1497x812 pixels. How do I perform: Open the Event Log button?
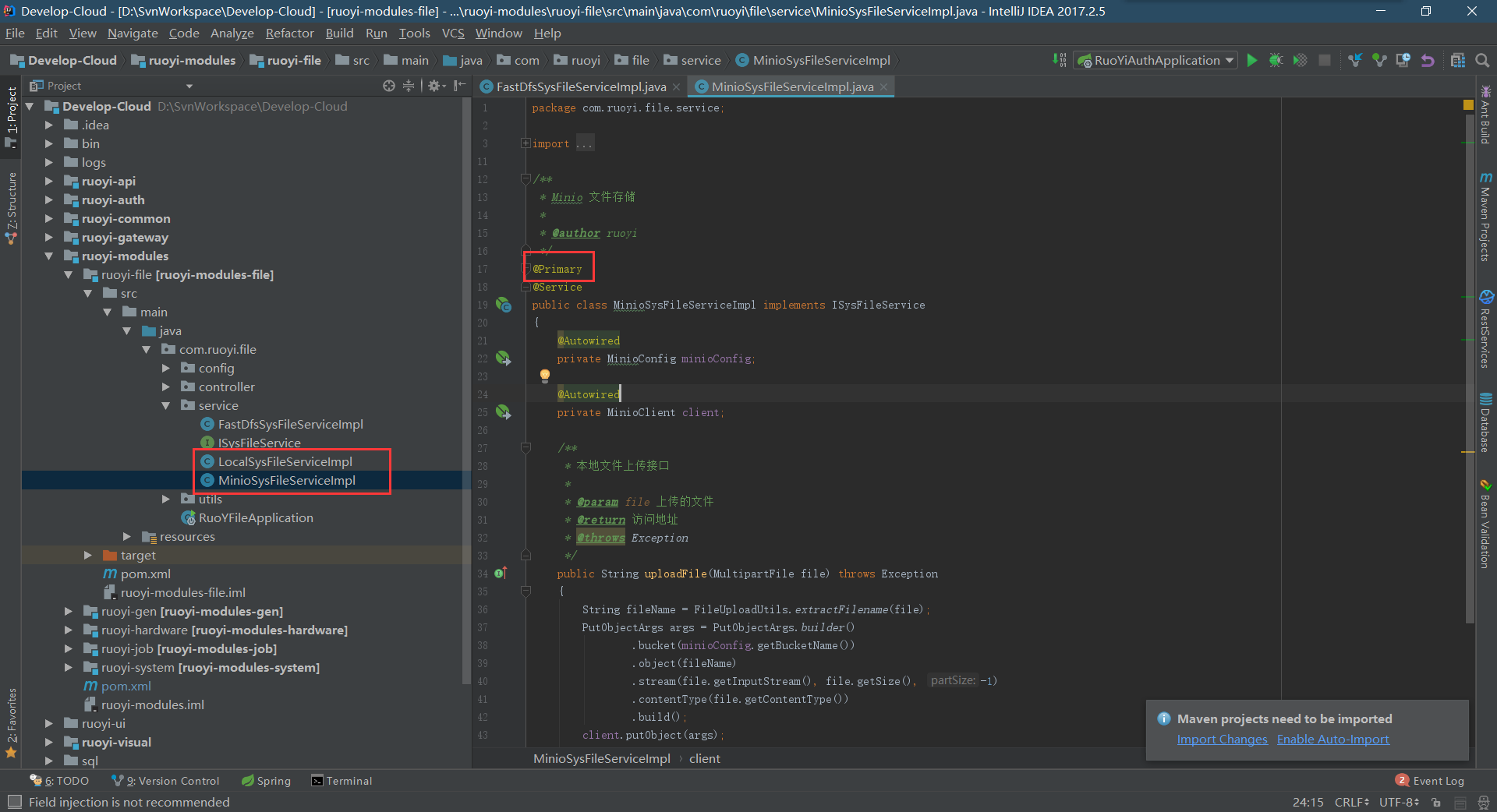[1430, 780]
